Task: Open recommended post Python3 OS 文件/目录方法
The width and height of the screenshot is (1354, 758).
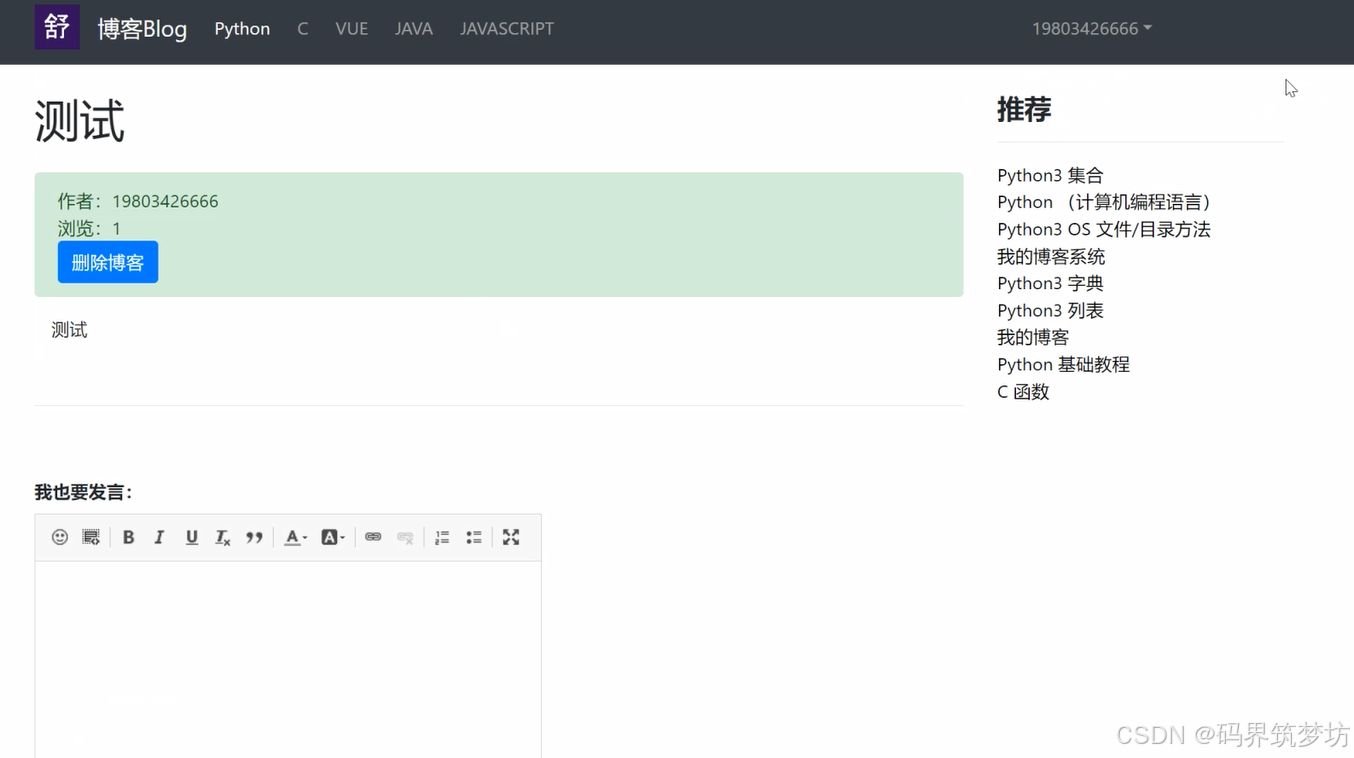Action: (x=1104, y=229)
